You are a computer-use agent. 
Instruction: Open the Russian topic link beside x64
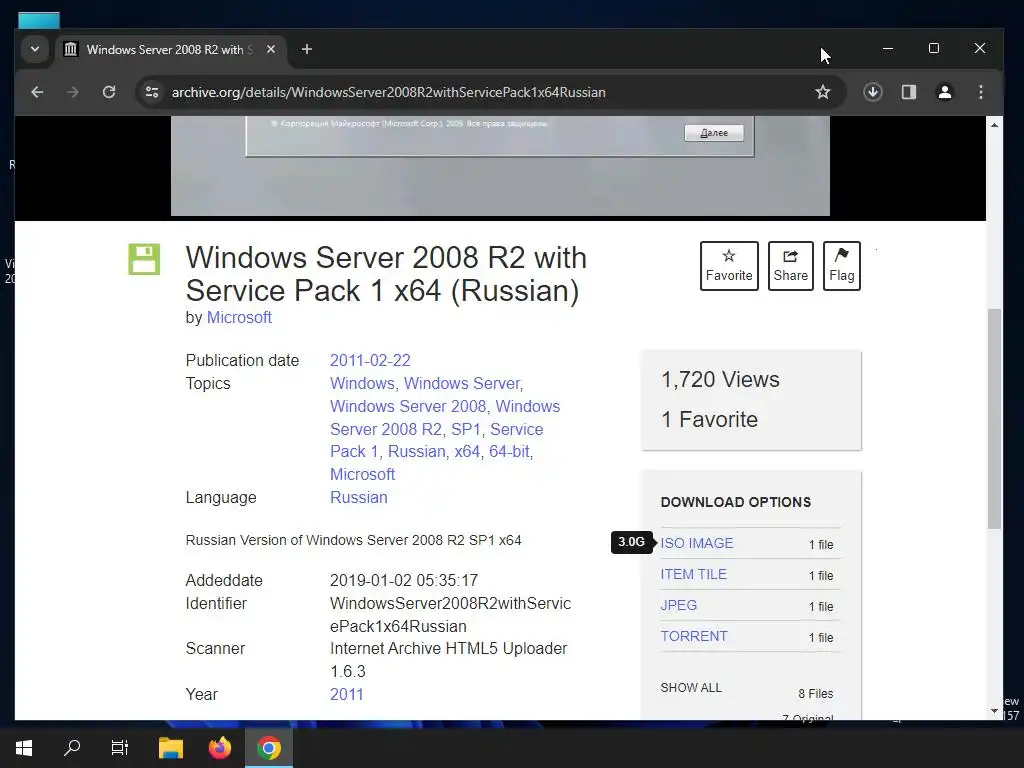coord(417,451)
